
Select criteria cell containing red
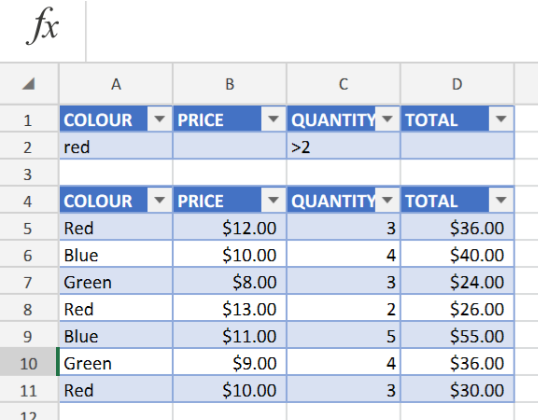(x=116, y=147)
